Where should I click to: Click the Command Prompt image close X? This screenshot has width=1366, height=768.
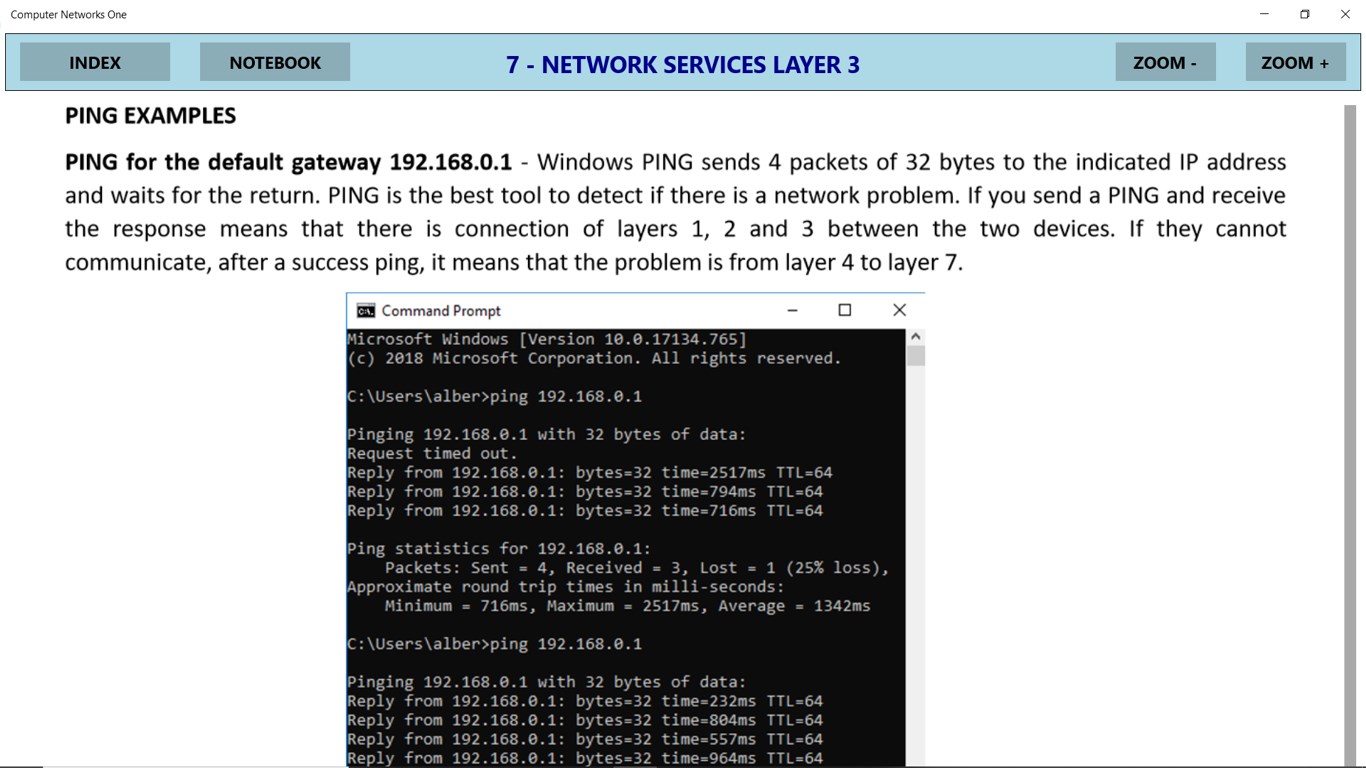(x=899, y=310)
